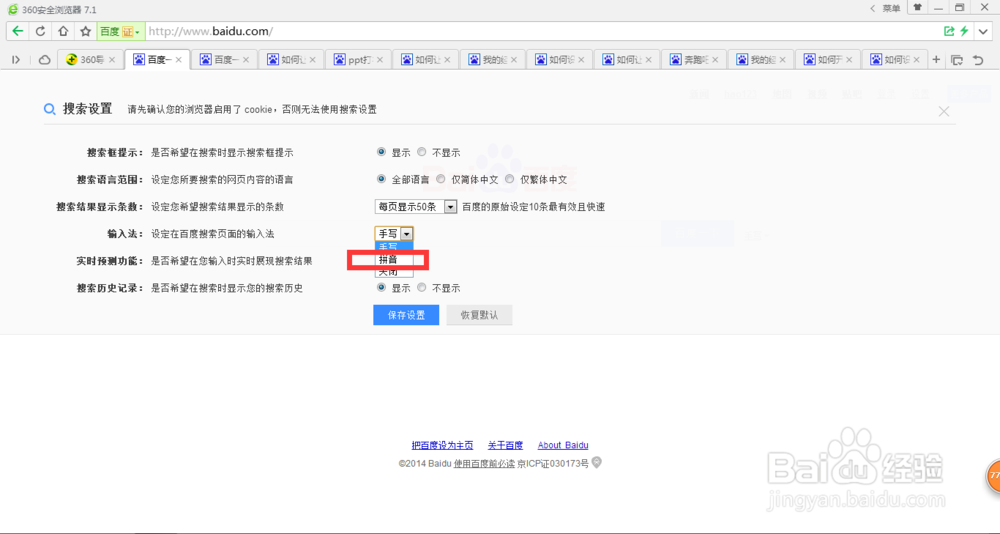Open the 使用百度前必读 link
The image size is (1000, 534).
click(484, 464)
